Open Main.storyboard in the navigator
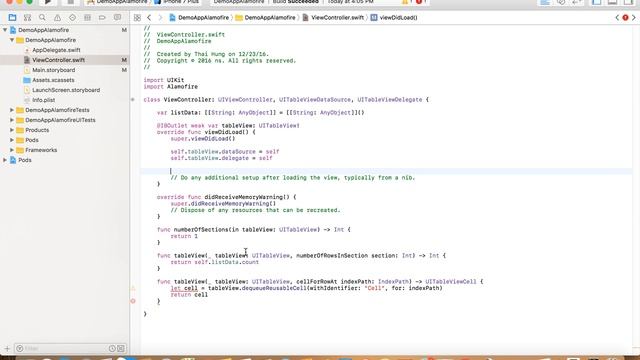 pyautogui.click(x=53, y=70)
